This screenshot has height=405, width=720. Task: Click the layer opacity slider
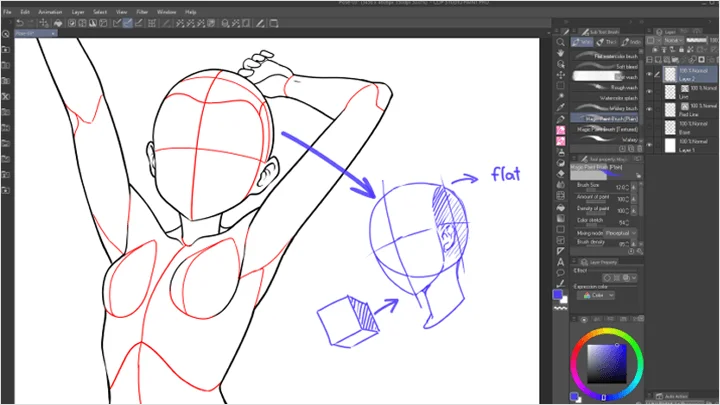click(x=697, y=40)
